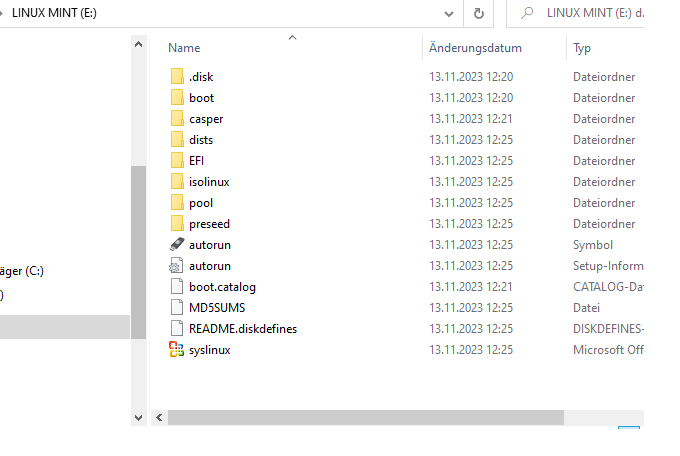680x456 pixels.
Task: Select the pool folder icon
Action: tap(177, 203)
